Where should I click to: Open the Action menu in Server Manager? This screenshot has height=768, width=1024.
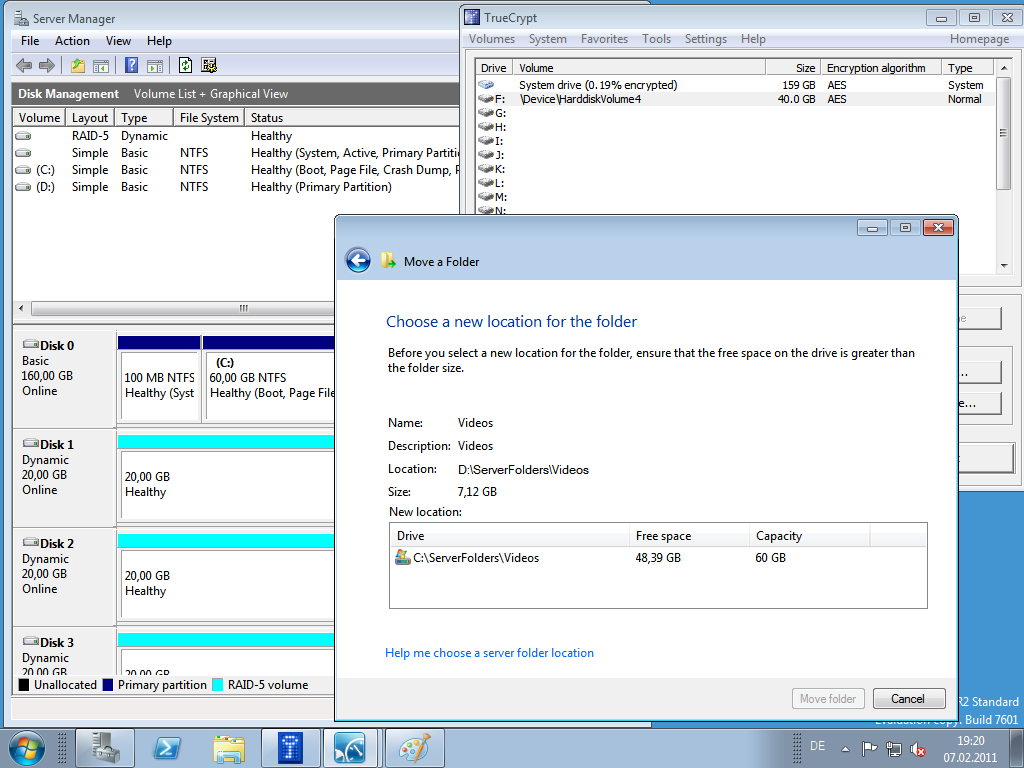click(x=72, y=41)
